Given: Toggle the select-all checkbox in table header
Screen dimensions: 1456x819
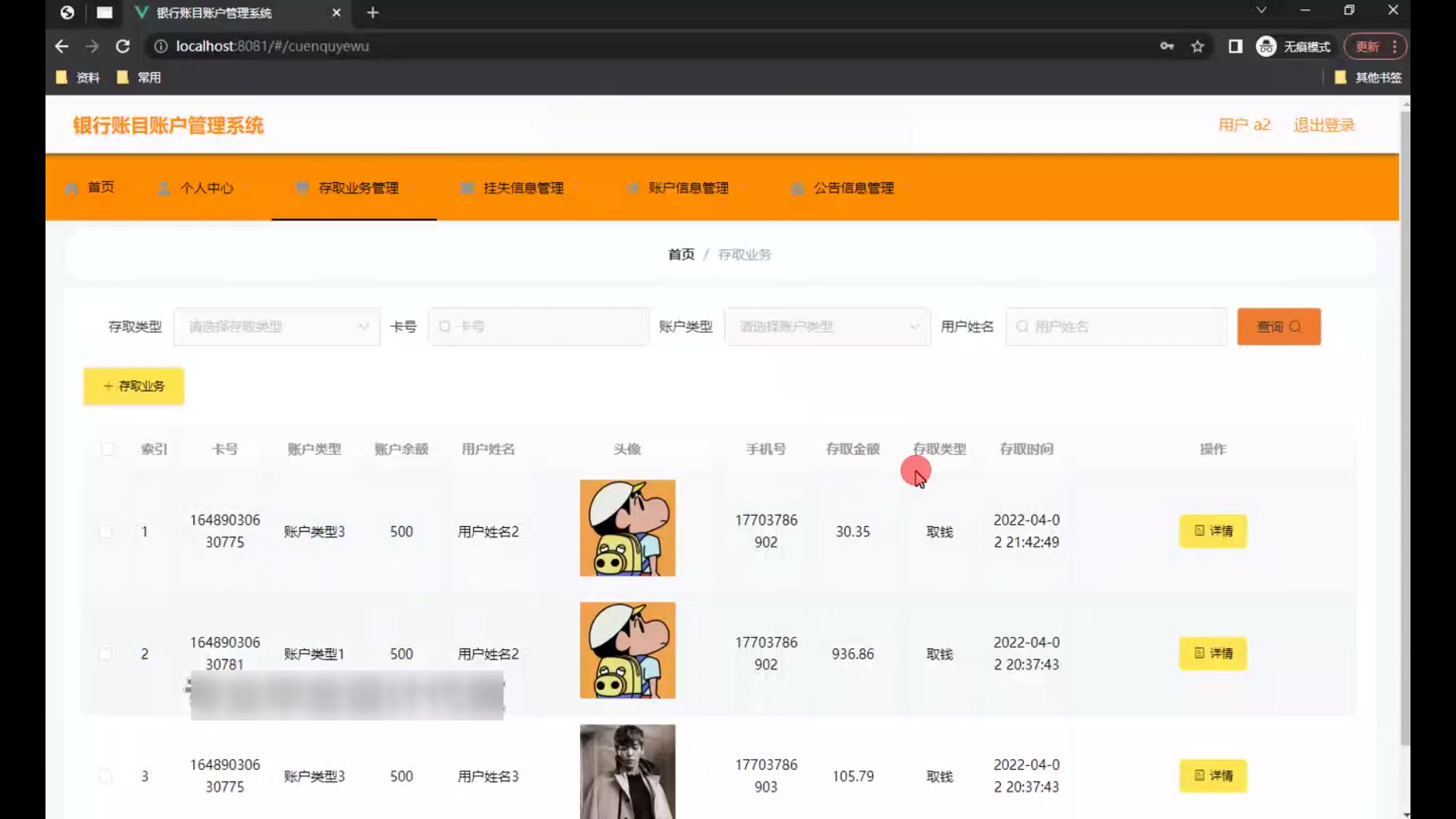Looking at the screenshot, I should tap(108, 449).
